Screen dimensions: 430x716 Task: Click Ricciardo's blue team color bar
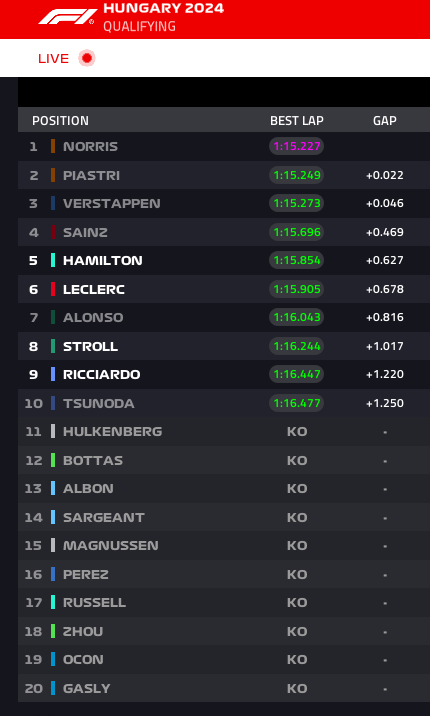coord(53,374)
